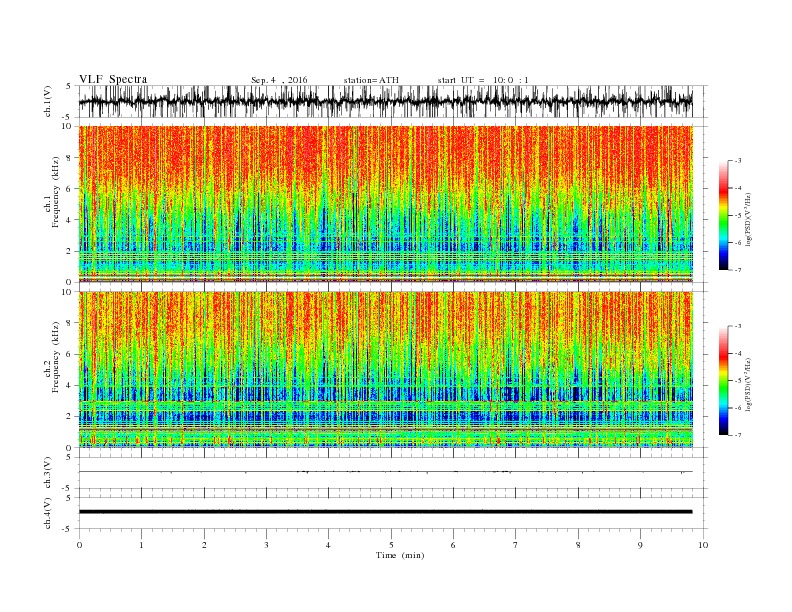Click the 'Time (min)' x-axis label
The height and width of the screenshot is (612, 792).
click(x=400, y=555)
